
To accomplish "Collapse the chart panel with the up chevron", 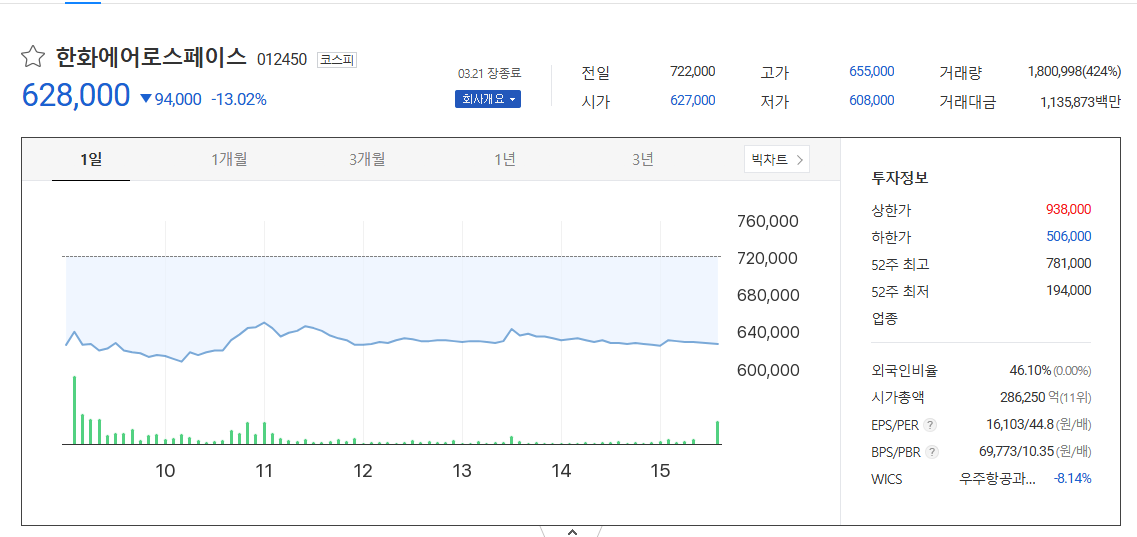I will click(x=572, y=533).
